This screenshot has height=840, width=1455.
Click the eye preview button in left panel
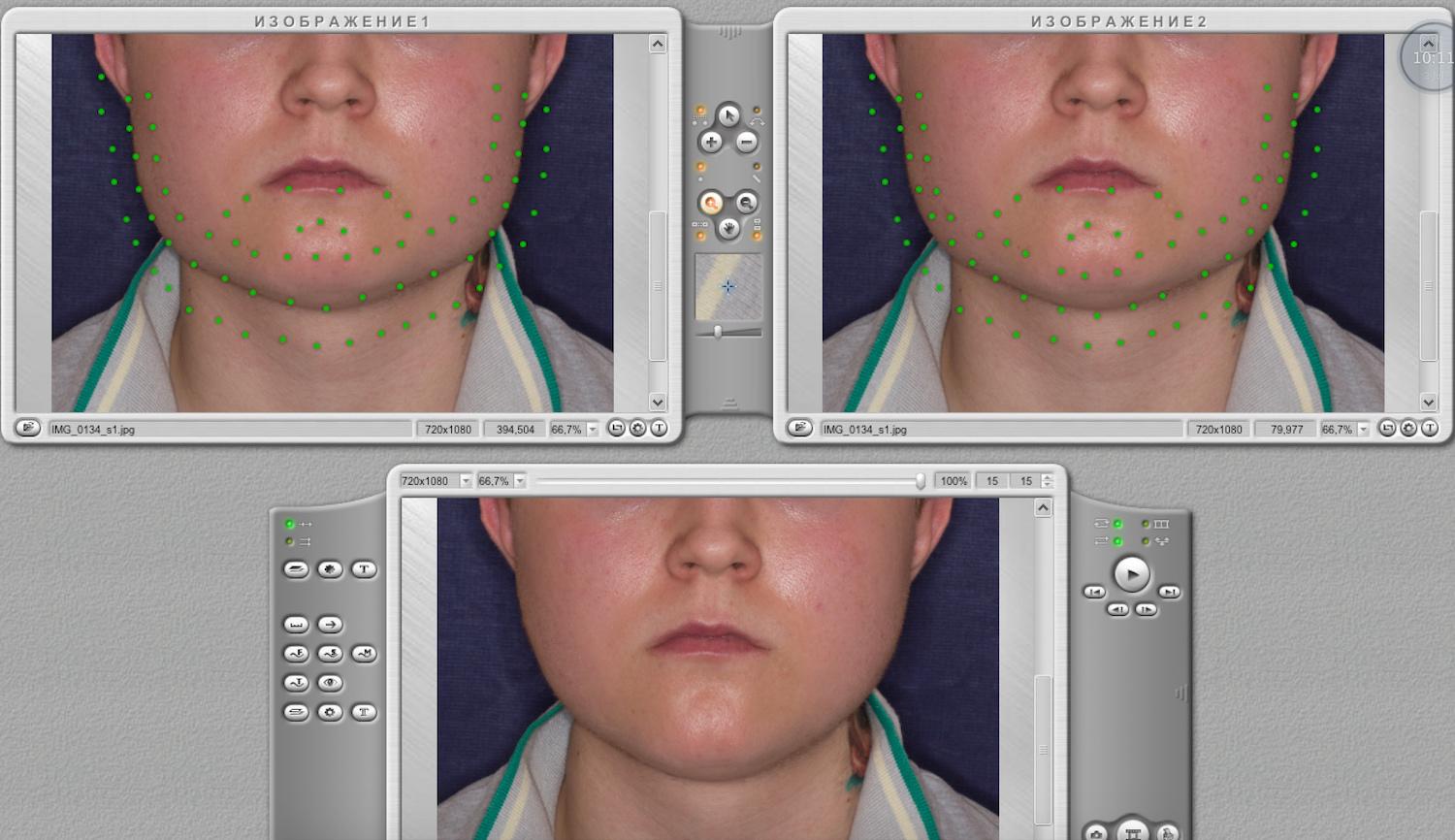click(330, 683)
